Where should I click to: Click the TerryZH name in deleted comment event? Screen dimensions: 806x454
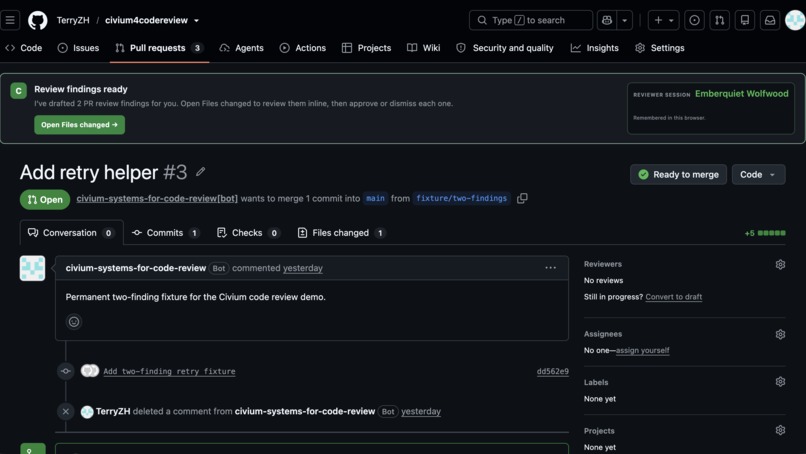tap(113, 411)
